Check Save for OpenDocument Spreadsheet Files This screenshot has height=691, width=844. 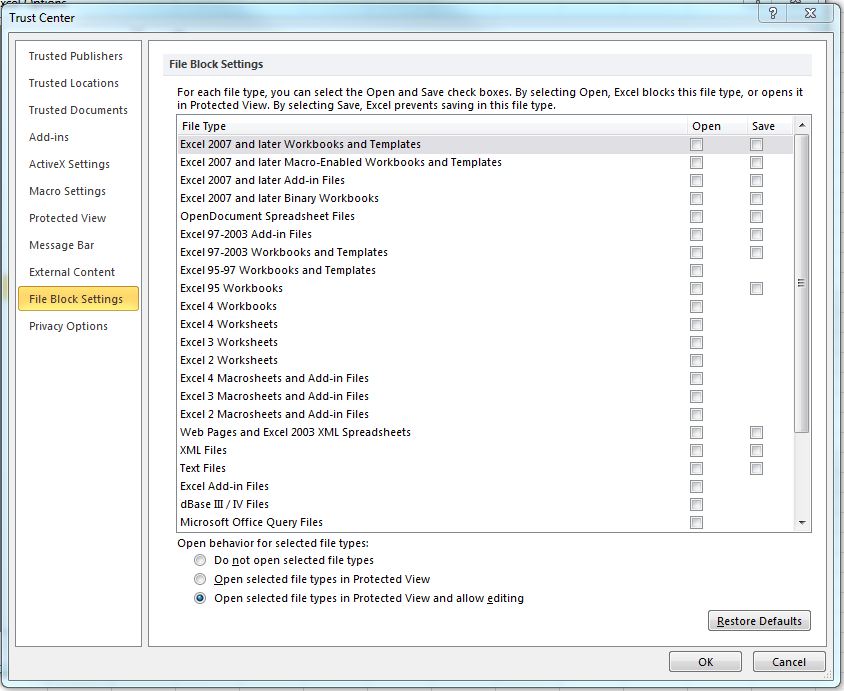pos(756,216)
